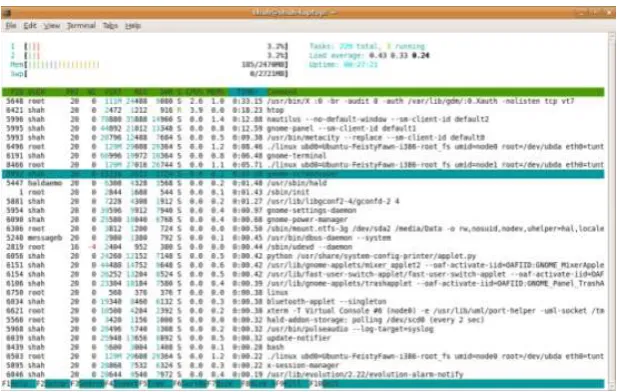Select the /usr/bin/dbus-daemon --system row
This screenshot has height=392, width=617.
point(303,238)
